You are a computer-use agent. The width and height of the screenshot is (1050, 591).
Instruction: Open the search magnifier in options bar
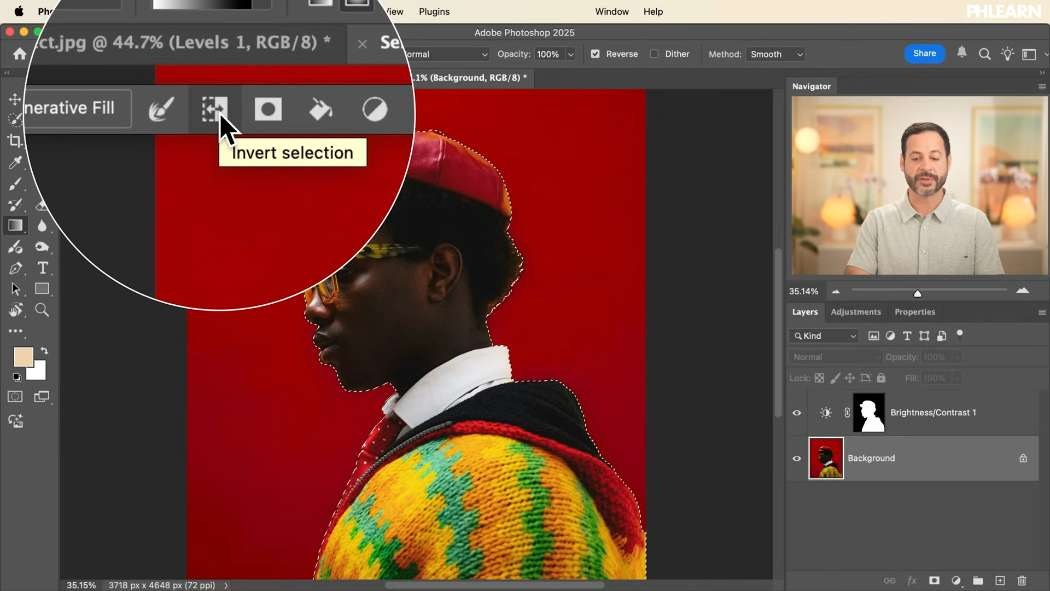[x=984, y=54]
